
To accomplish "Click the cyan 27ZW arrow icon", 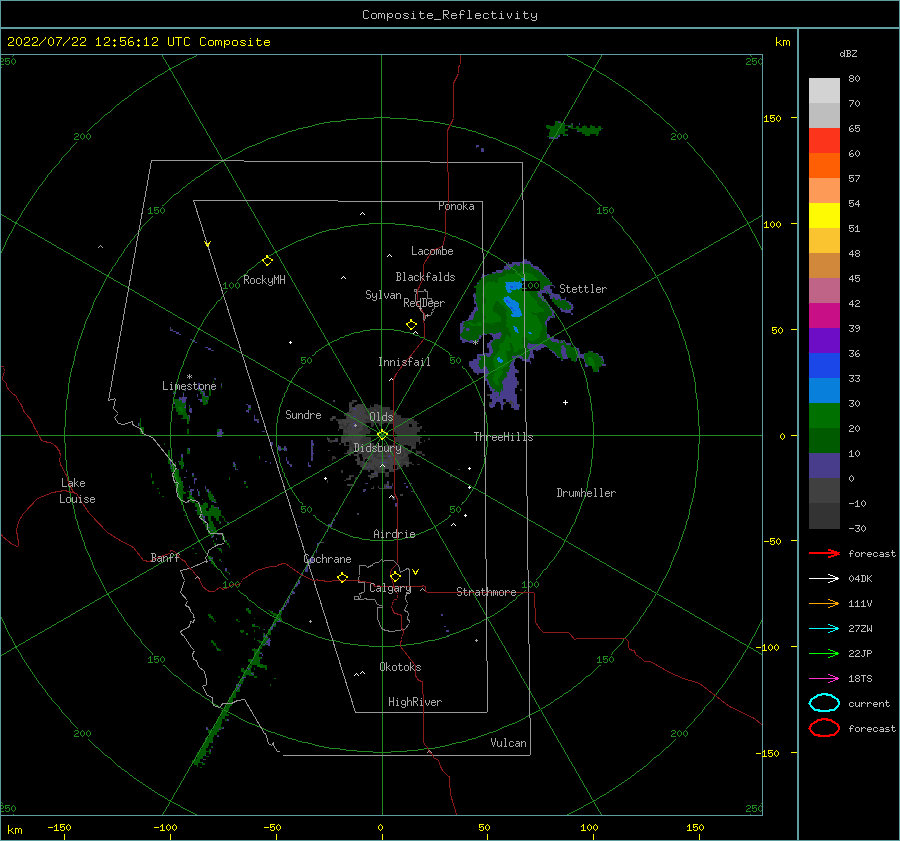I will (824, 629).
